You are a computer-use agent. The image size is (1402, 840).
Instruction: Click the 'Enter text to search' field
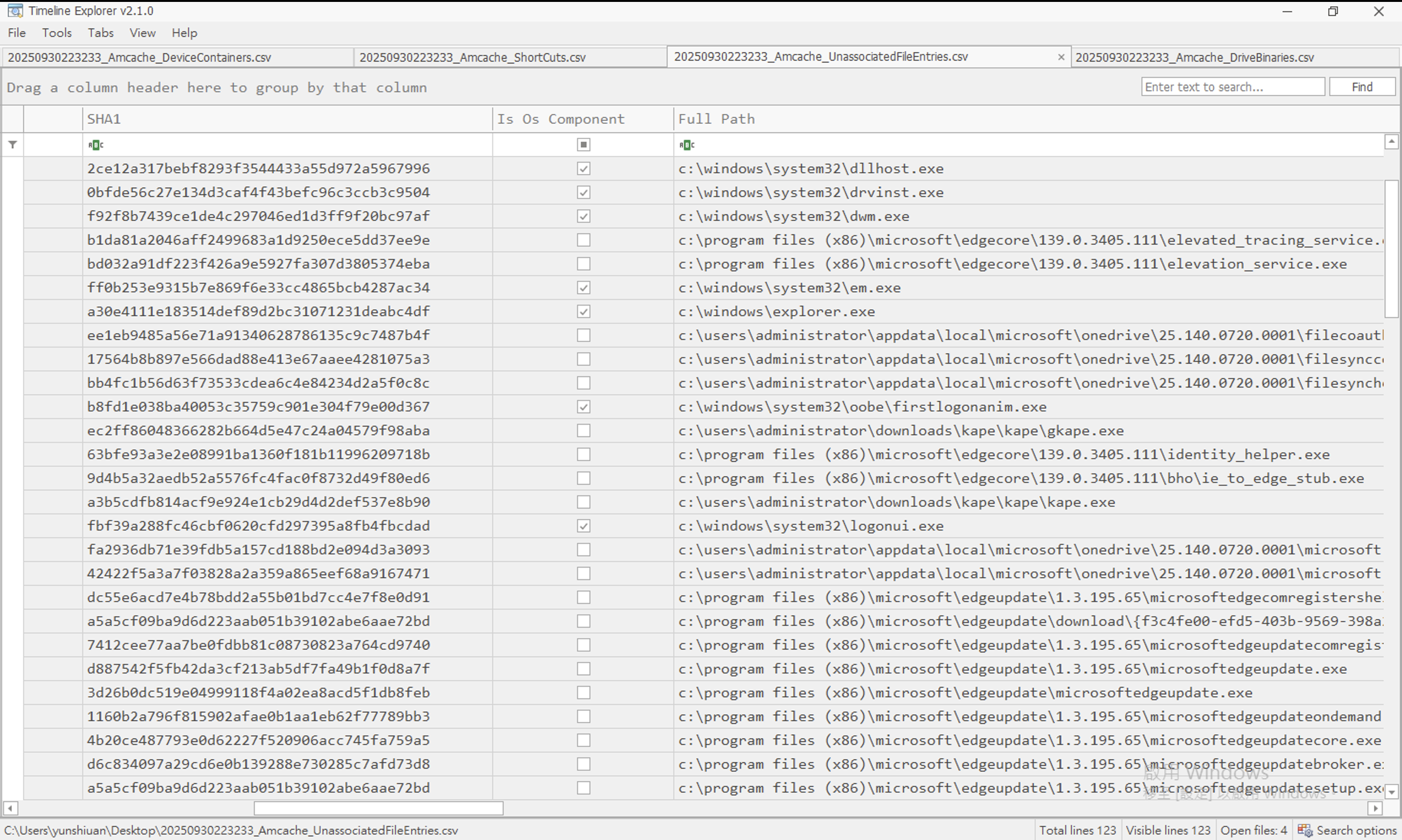[x=1232, y=87]
